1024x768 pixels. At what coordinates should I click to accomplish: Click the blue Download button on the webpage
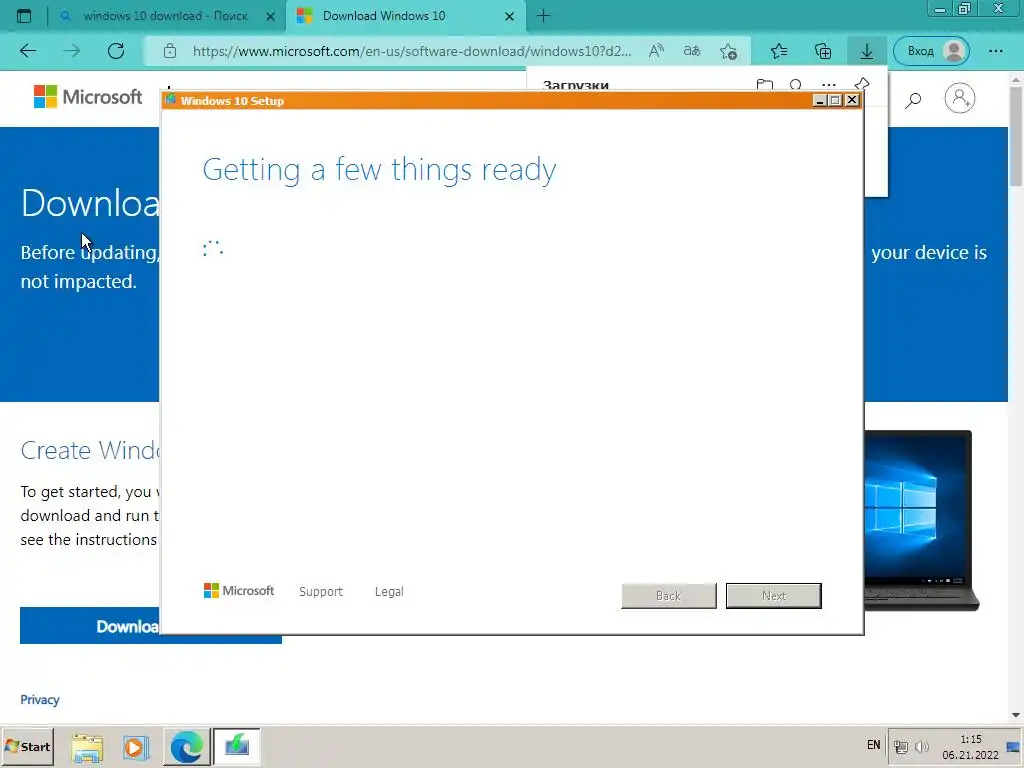click(90, 626)
